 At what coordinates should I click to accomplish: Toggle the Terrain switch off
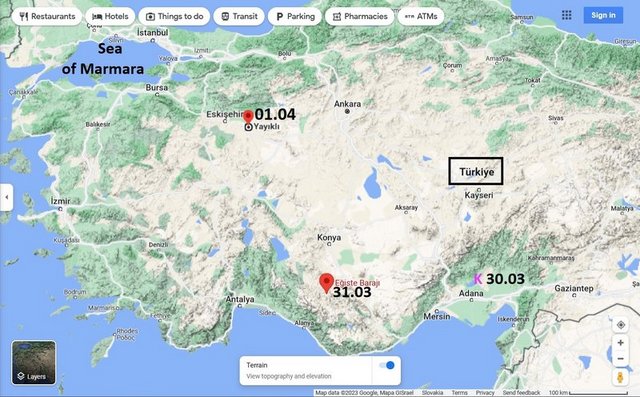(387, 365)
